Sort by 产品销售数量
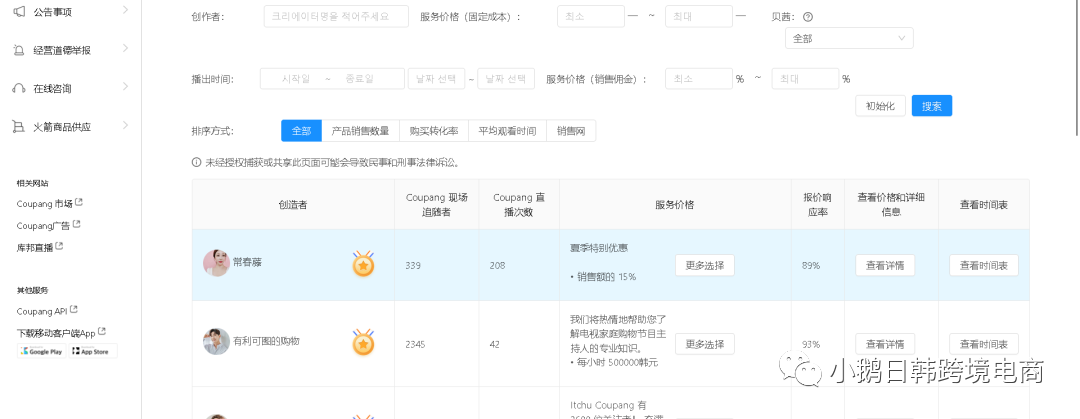1080x419 pixels. tap(360, 130)
